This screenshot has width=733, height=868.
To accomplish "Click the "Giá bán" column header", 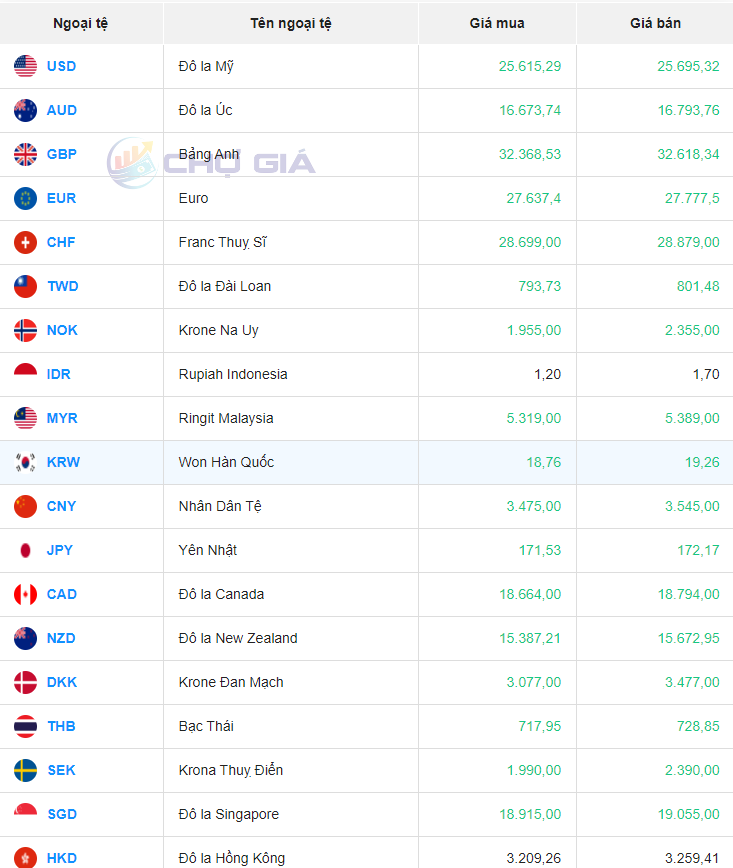I will point(655,23).
